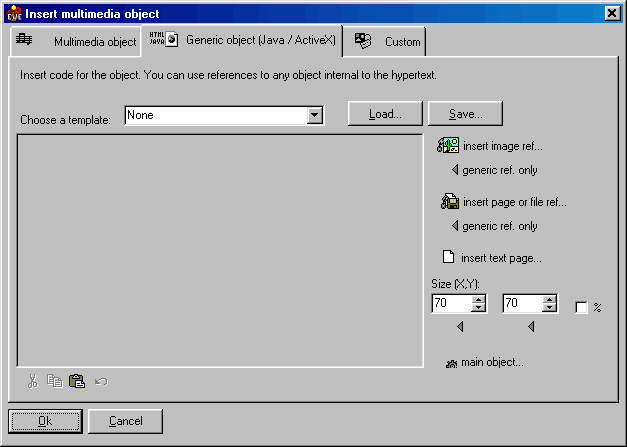Screen dimensions: 627x447
Task: Click generic ref. only arrow under page ref
Action: [455, 226]
